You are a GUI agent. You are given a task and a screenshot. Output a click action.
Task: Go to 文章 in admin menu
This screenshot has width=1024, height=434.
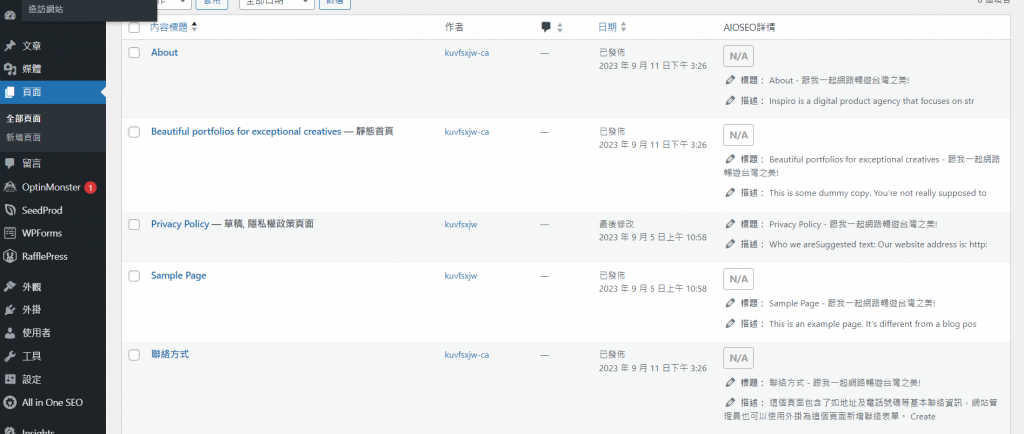tap(31, 46)
